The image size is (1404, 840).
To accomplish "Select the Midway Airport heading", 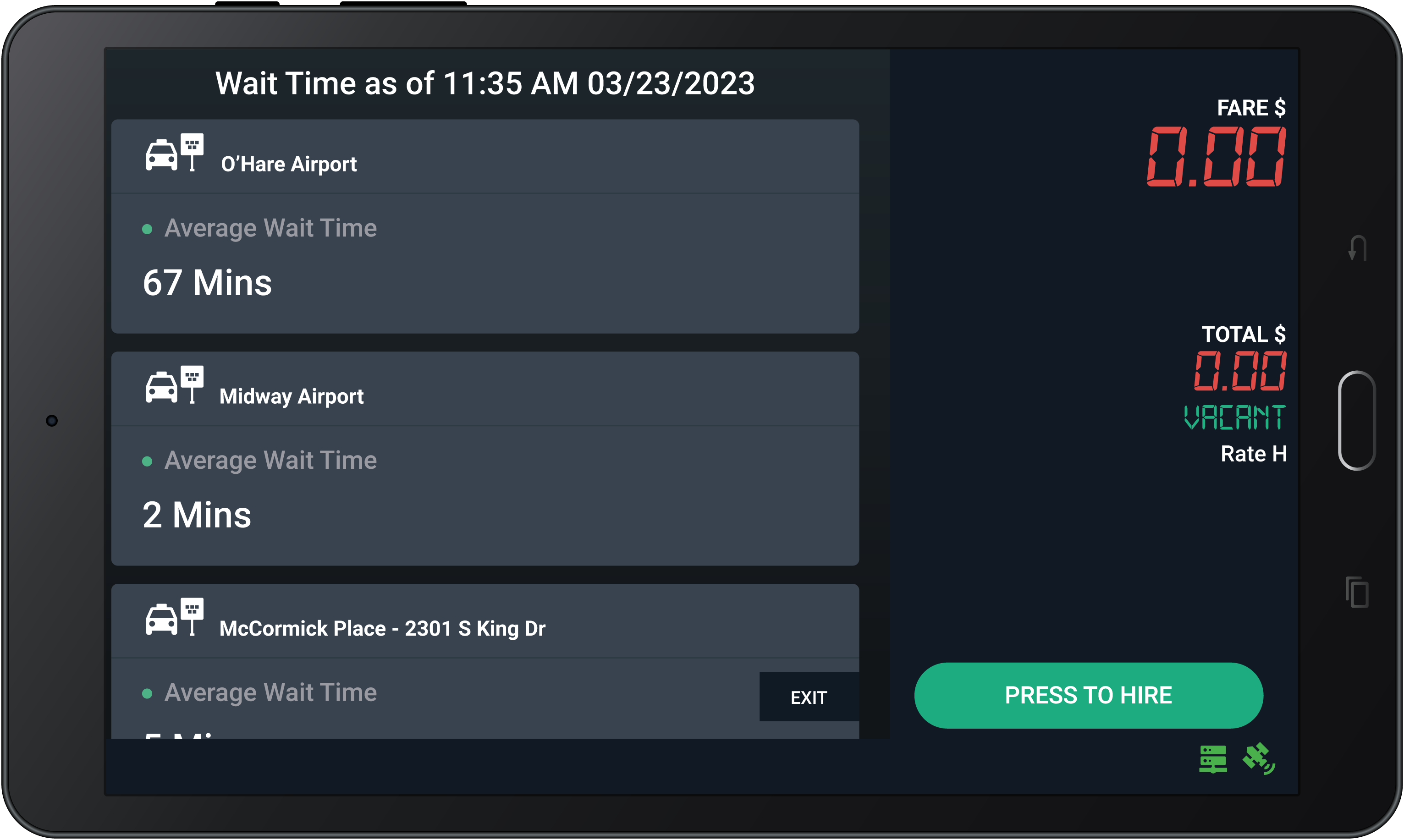I will point(291,396).
